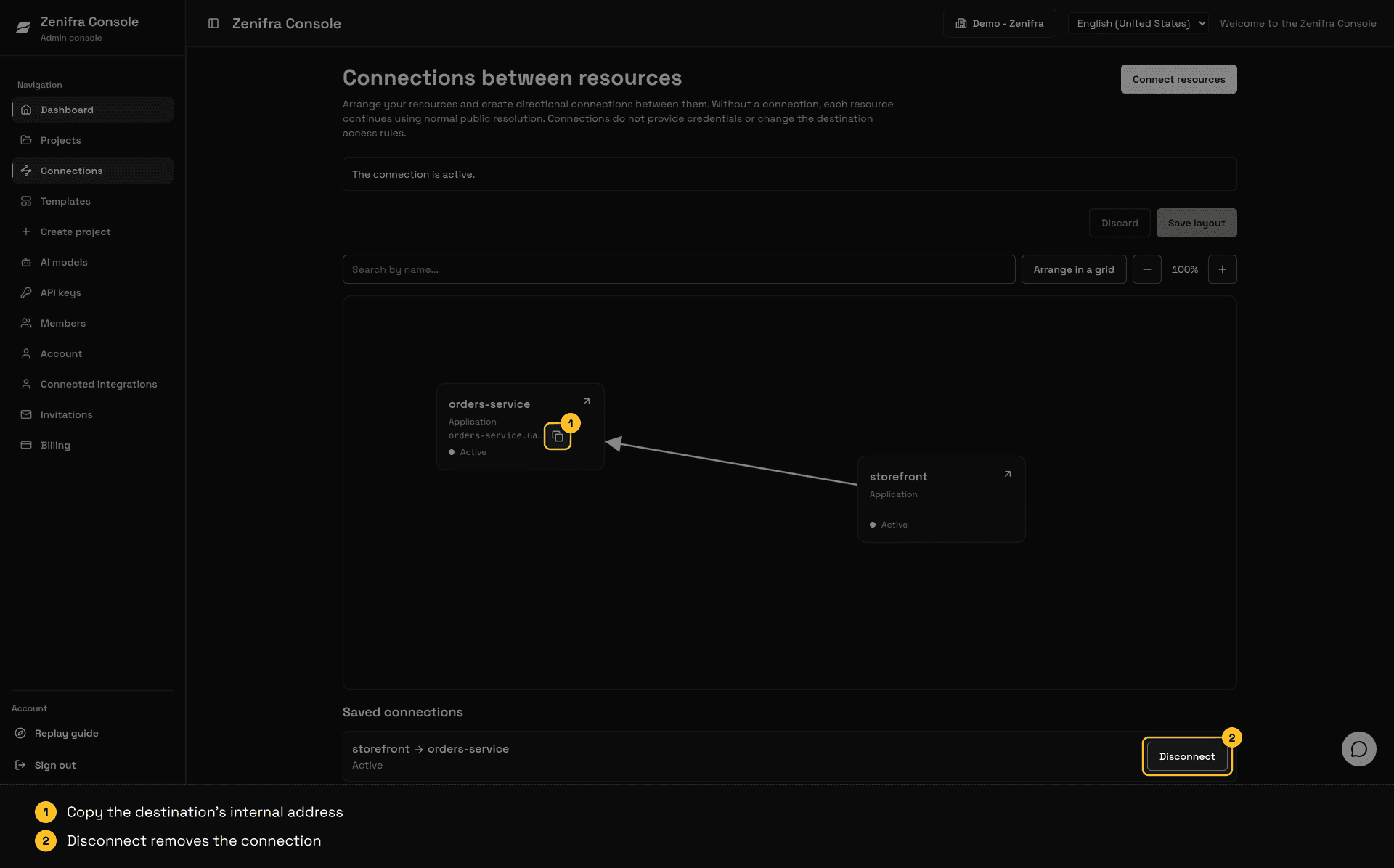Arrange resources in a grid

tap(1074, 269)
